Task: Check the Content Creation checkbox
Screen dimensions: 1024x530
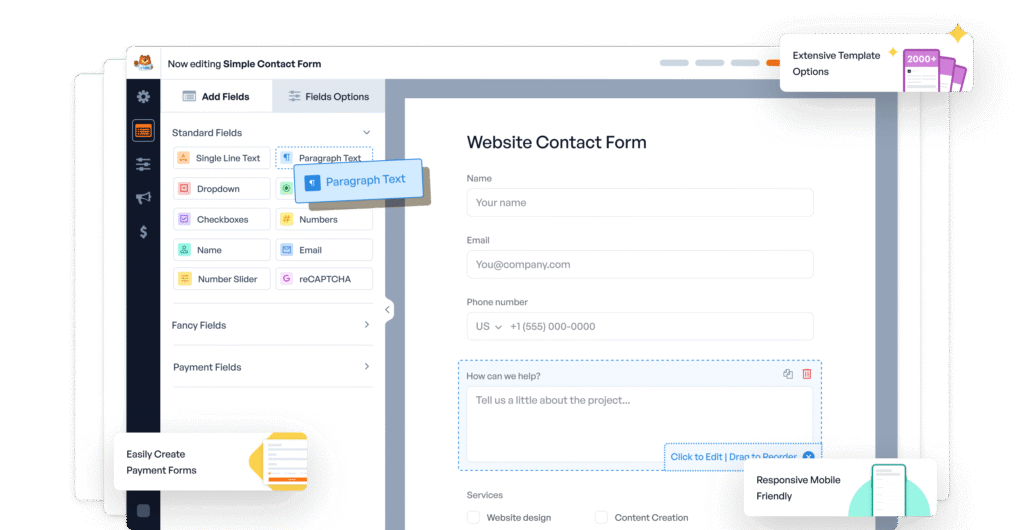Action: 601,517
